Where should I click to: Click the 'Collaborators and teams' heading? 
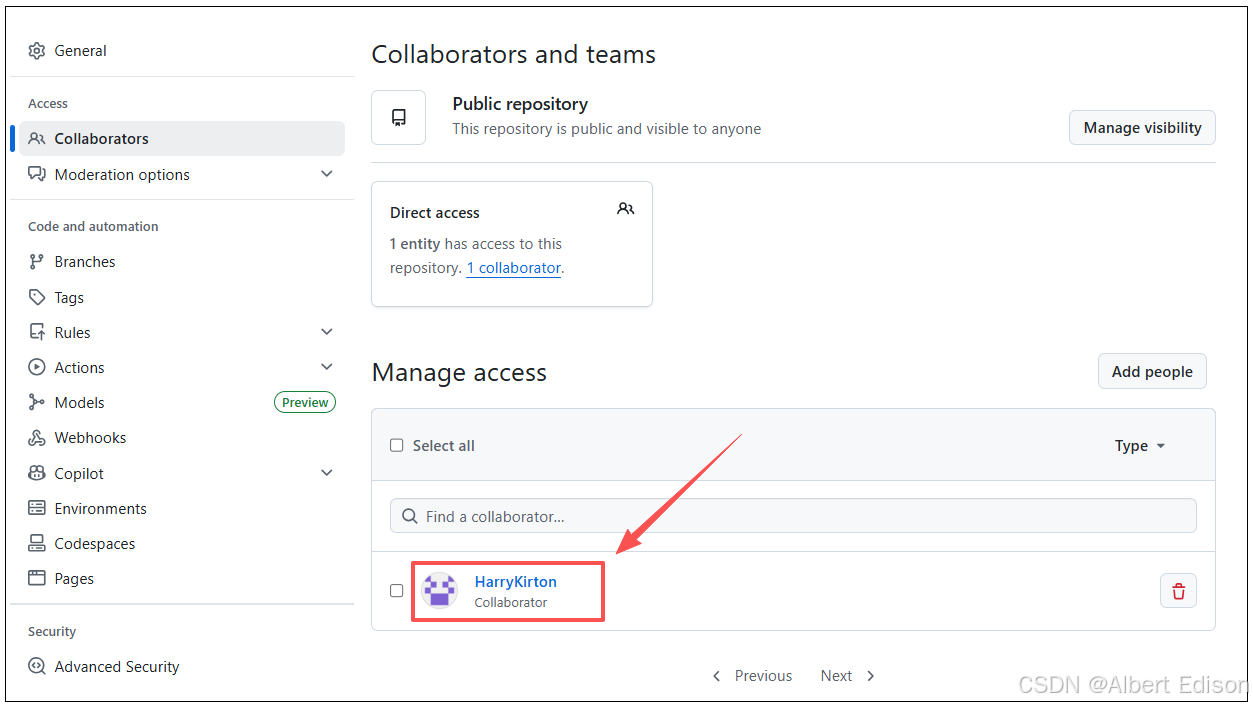[x=514, y=54]
